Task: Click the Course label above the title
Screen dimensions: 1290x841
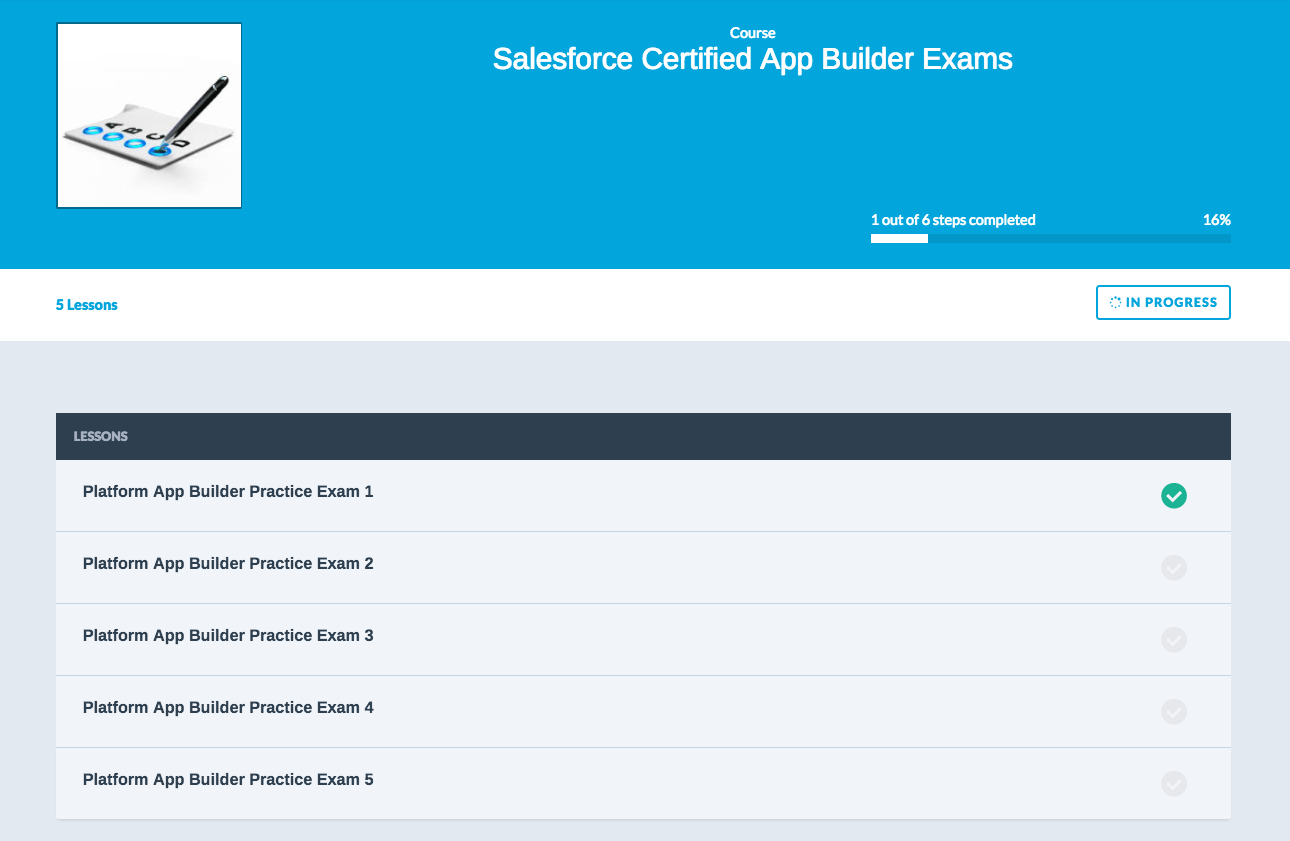Action: (752, 33)
